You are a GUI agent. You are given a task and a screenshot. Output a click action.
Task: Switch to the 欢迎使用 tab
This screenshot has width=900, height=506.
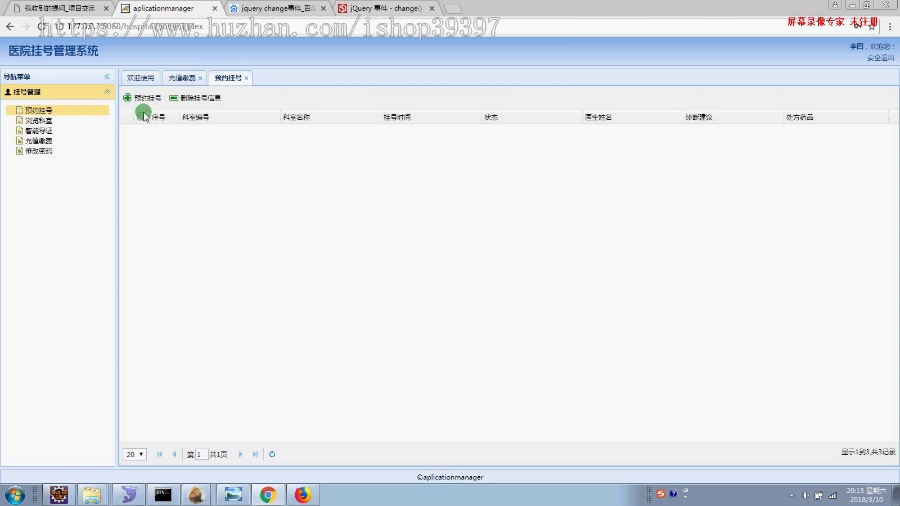(x=141, y=78)
